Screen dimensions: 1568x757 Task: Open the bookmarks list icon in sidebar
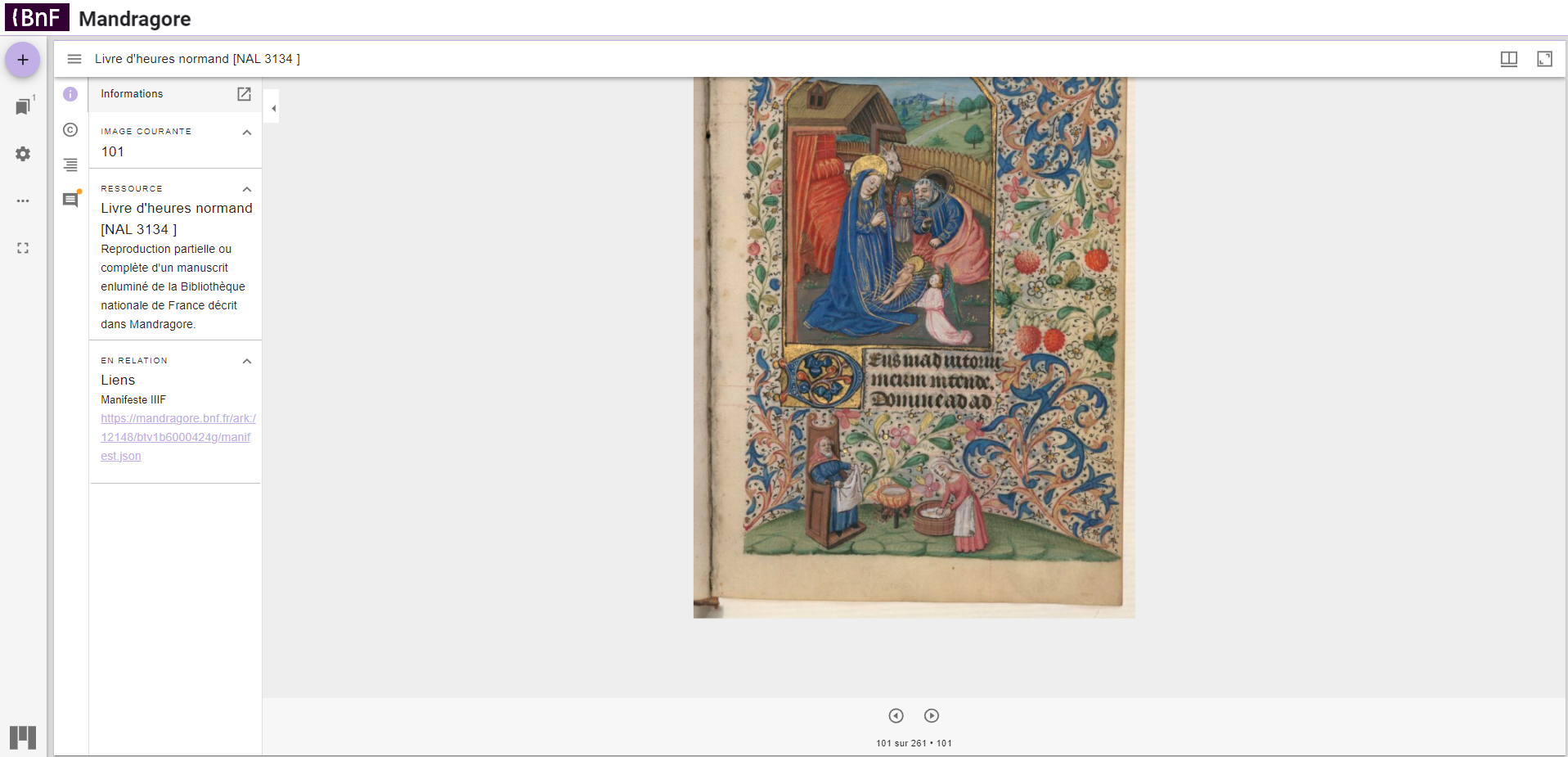coord(23,106)
